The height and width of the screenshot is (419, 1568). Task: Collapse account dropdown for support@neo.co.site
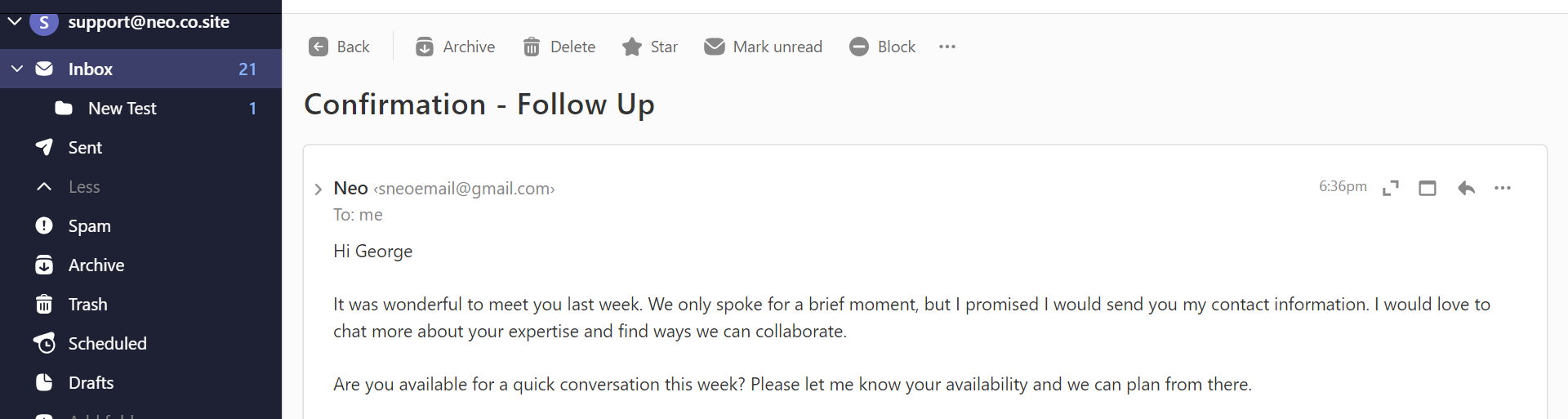click(15, 21)
